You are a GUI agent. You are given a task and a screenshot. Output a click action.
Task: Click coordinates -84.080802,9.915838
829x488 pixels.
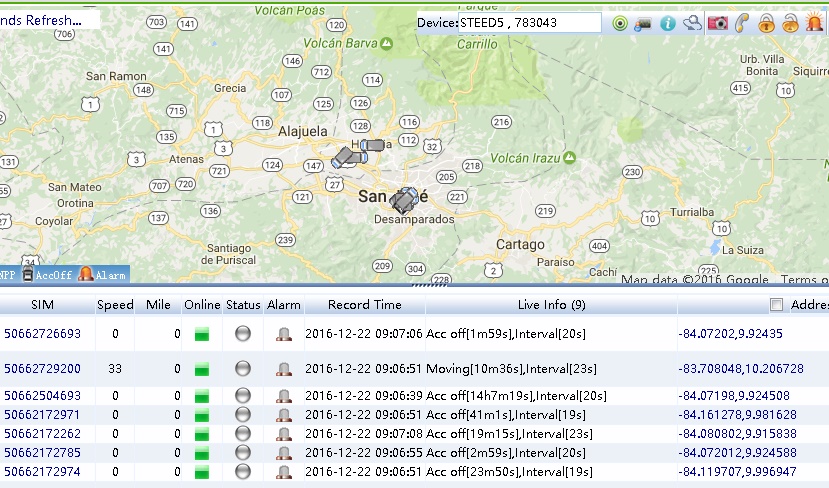[x=737, y=434]
